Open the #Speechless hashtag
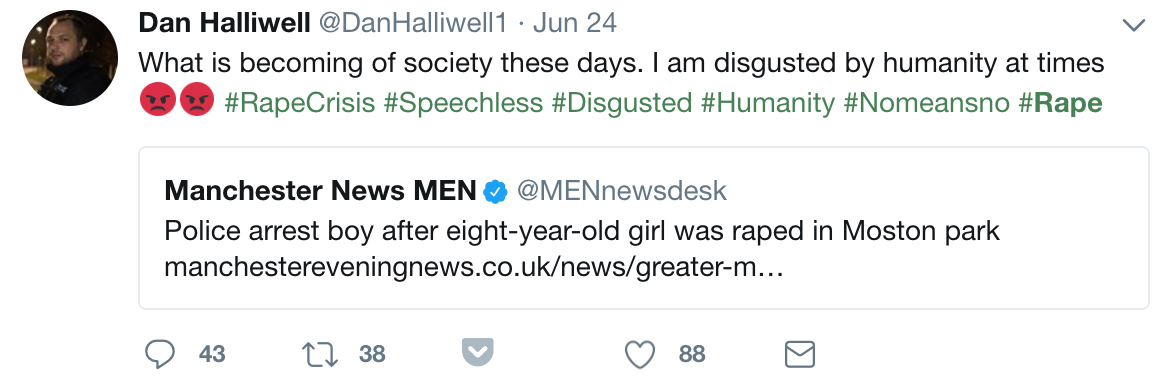The image size is (1170, 376). tap(463, 102)
